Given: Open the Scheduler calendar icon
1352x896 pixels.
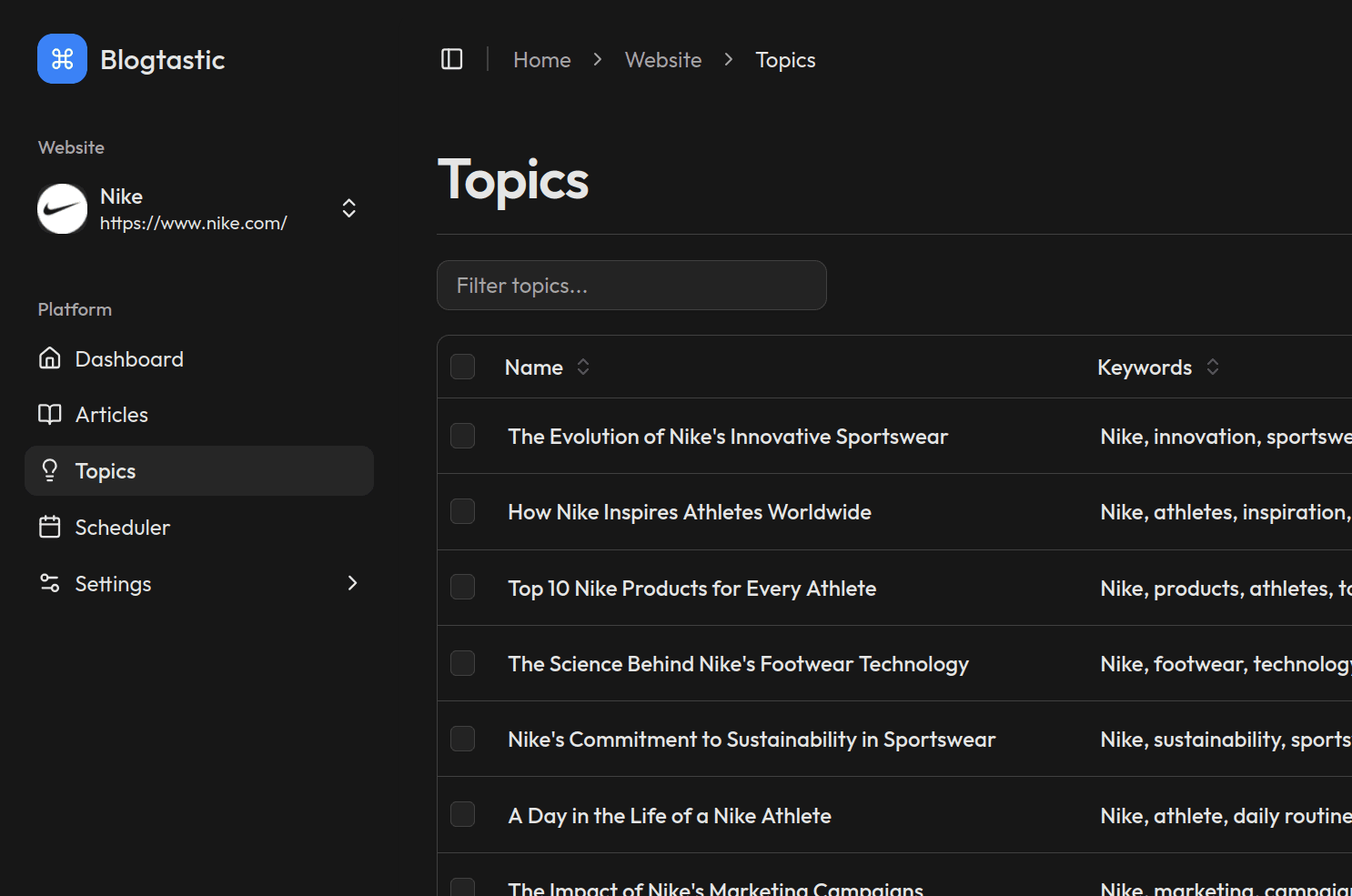Looking at the screenshot, I should (x=50, y=527).
